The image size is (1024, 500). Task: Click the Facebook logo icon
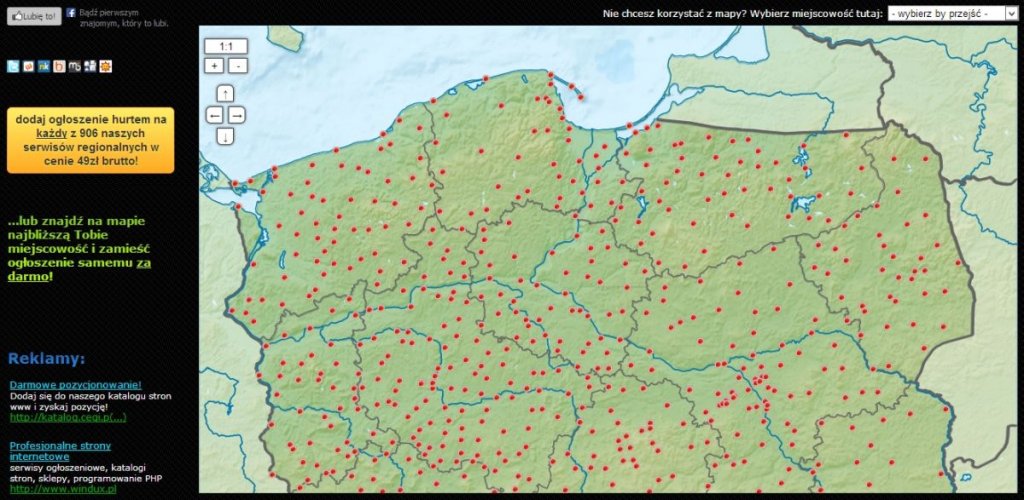pyautogui.click(x=71, y=13)
